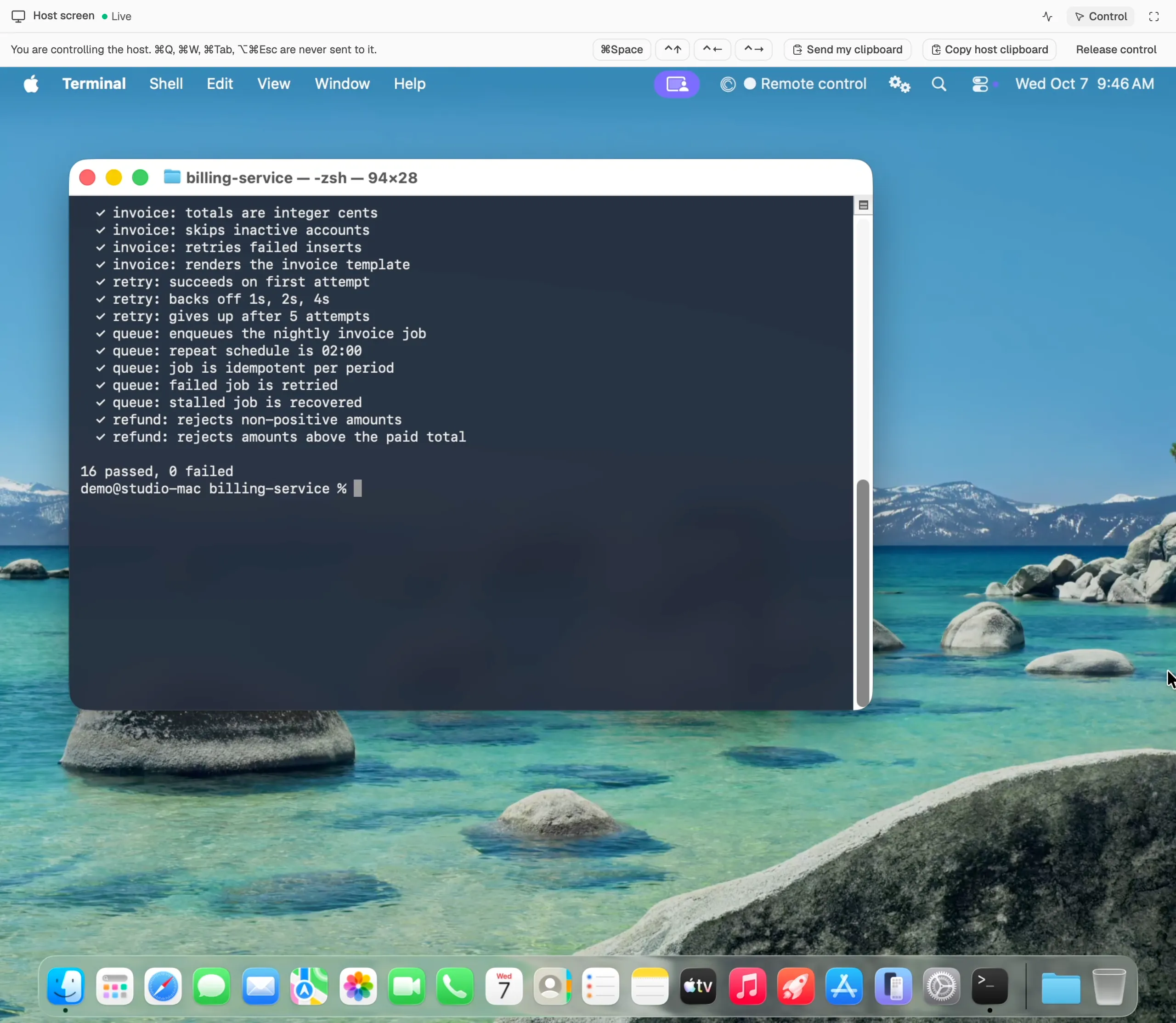Open Launchpad in the Dock
The width and height of the screenshot is (1176, 1023).
coord(115,986)
